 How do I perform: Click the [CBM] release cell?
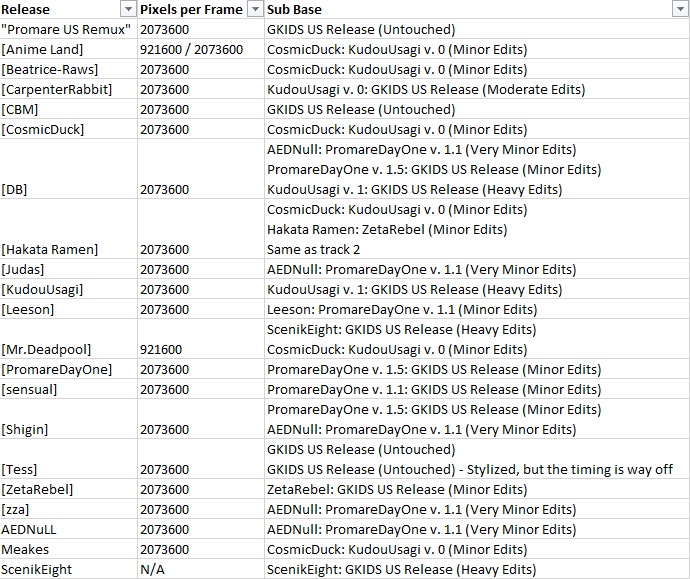click(69, 110)
